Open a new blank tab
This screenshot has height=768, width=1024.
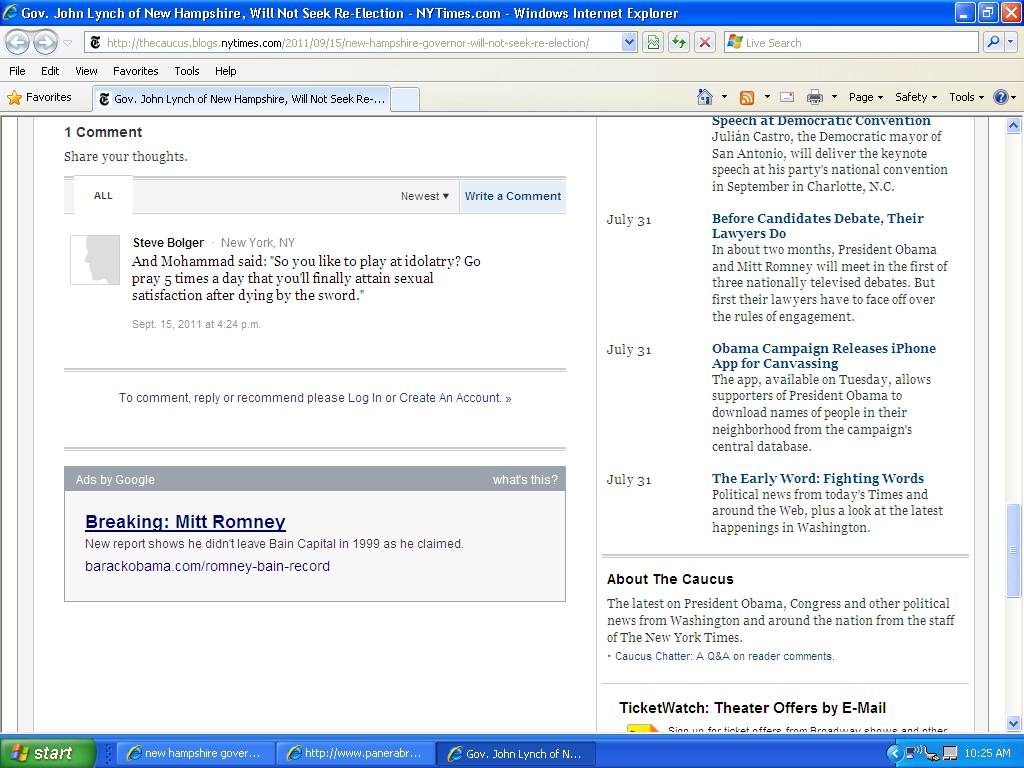pos(405,99)
